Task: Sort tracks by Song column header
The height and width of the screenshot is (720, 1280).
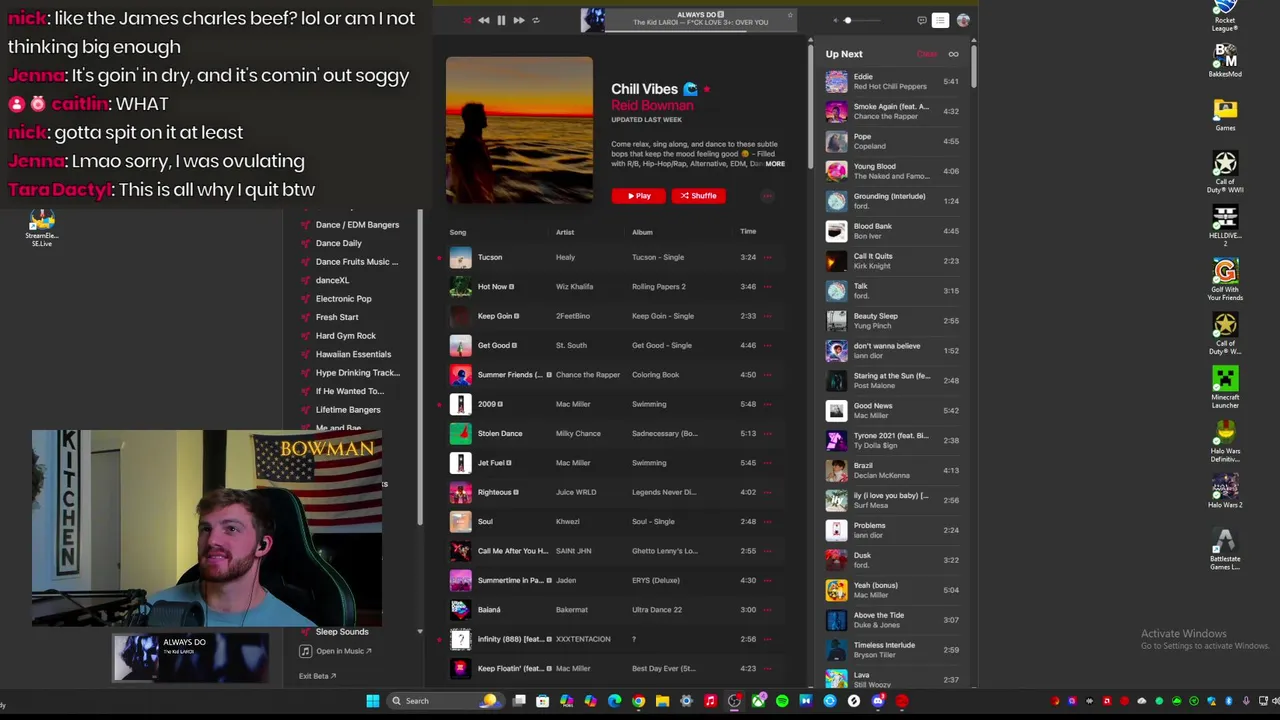Action: point(458,232)
